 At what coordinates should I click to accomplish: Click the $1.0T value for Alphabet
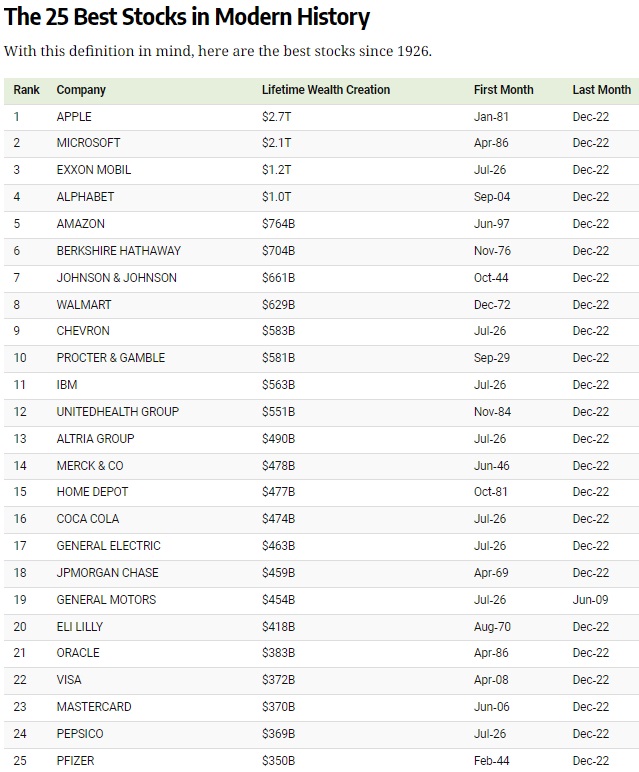pos(276,197)
